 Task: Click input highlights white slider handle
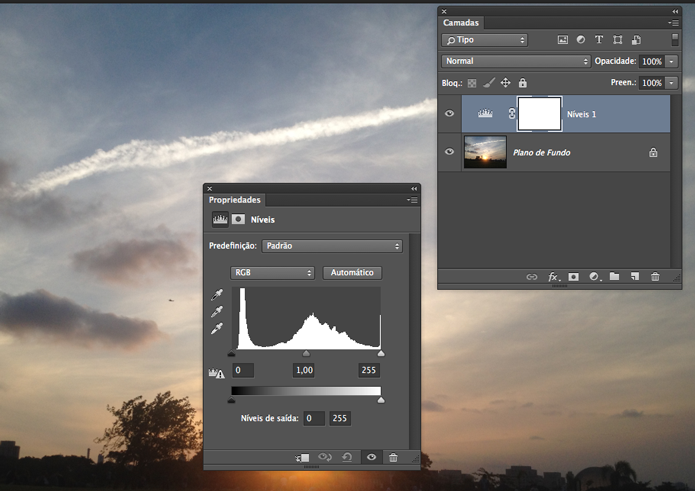tap(381, 354)
